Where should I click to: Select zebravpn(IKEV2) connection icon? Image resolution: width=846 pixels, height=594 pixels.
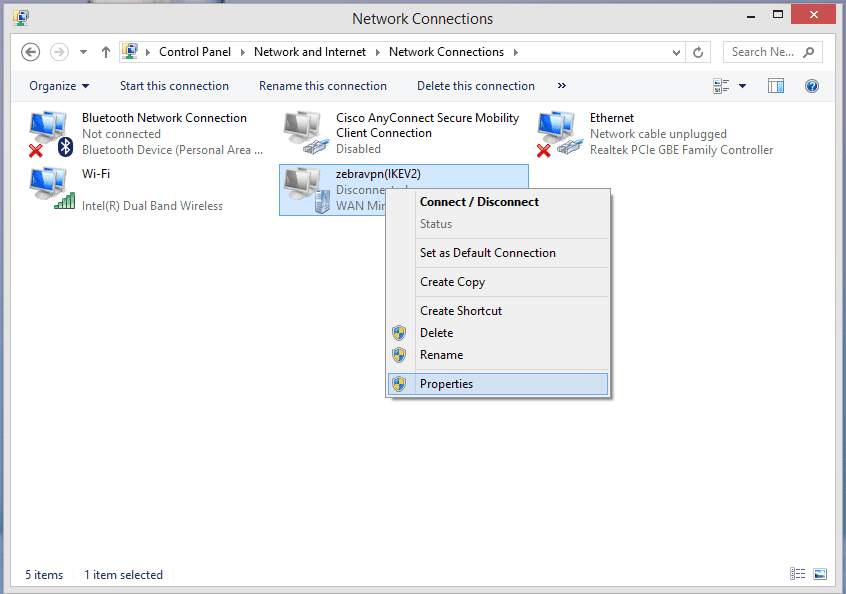[306, 189]
